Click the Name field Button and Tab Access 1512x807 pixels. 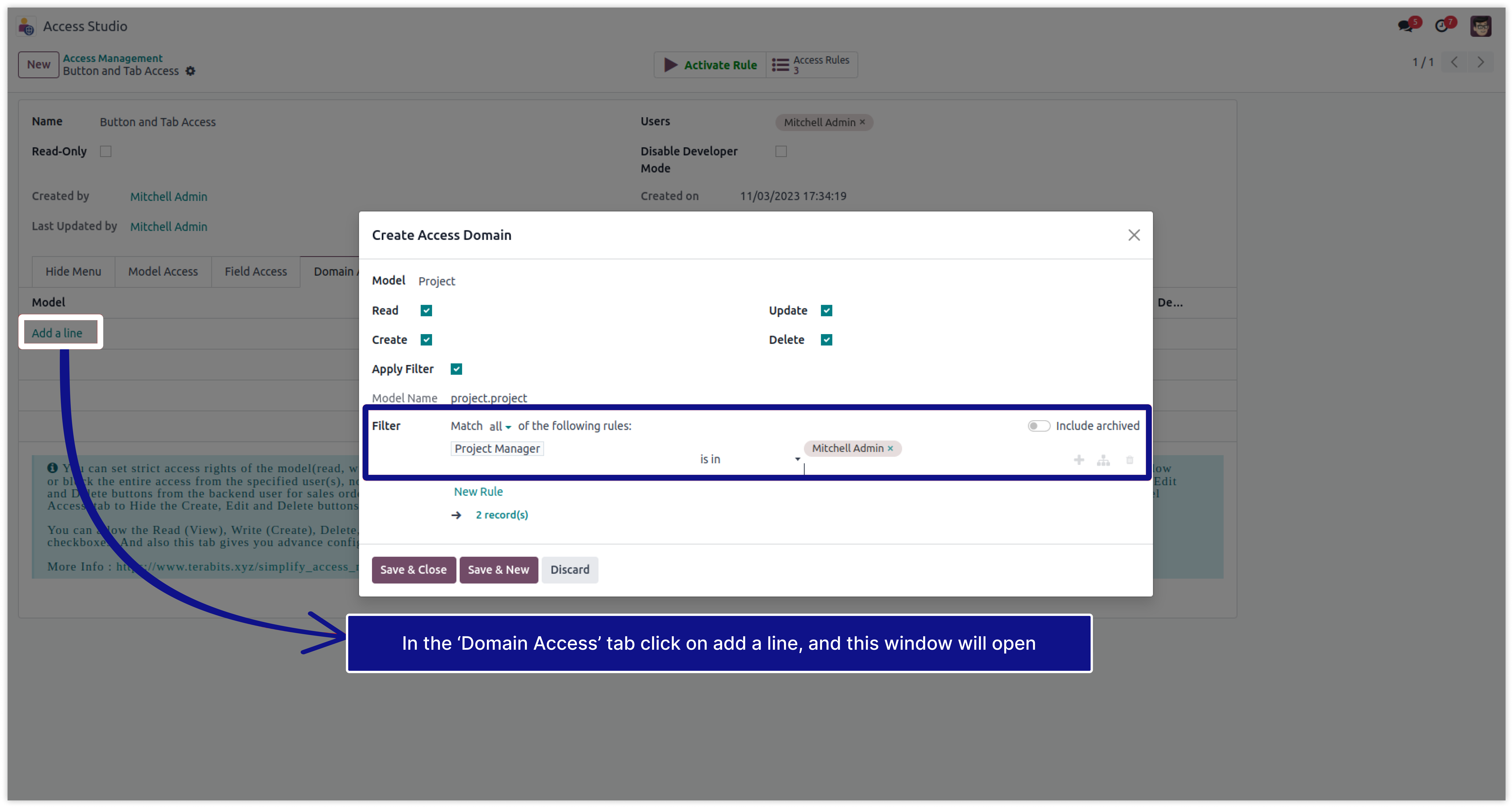158,122
